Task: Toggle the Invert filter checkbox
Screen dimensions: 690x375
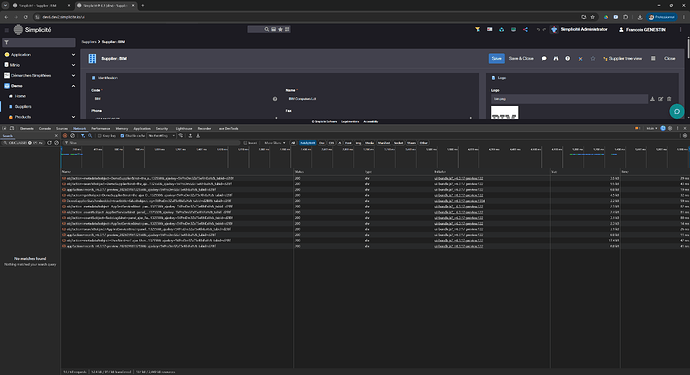Action: click(x=245, y=143)
